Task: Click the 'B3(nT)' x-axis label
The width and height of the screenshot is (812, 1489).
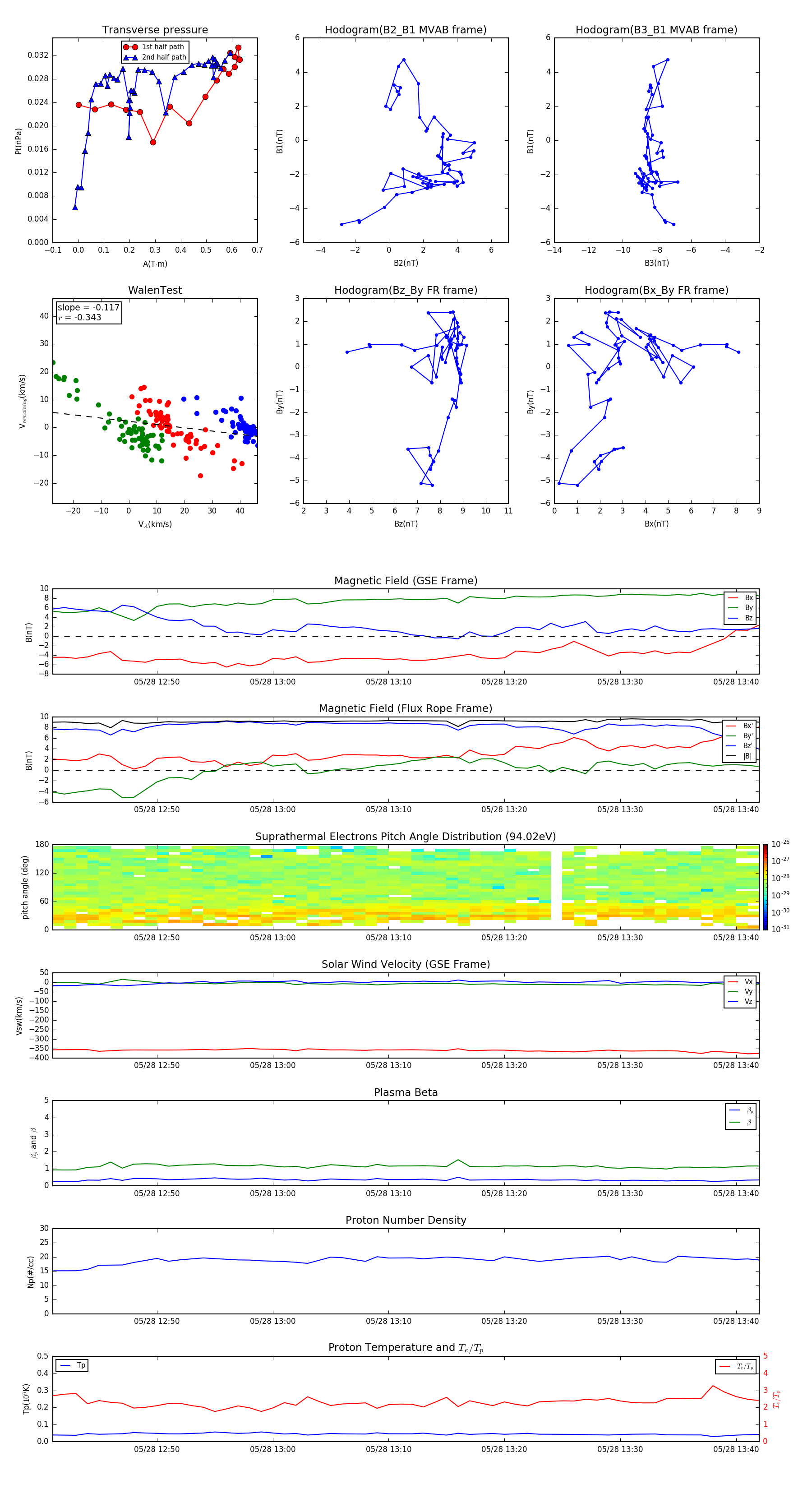Action: click(656, 263)
